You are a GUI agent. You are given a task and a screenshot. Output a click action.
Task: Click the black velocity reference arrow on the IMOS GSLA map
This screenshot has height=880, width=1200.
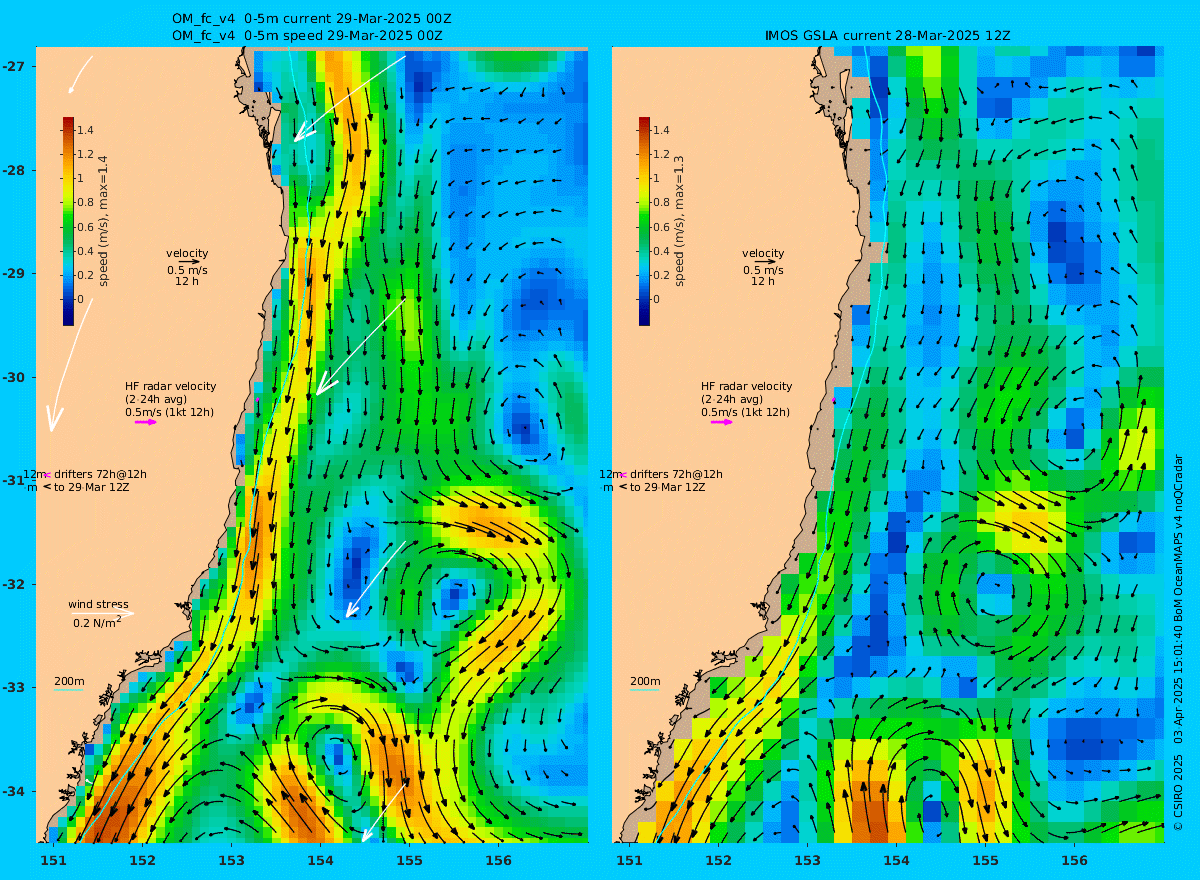tap(765, 261)
